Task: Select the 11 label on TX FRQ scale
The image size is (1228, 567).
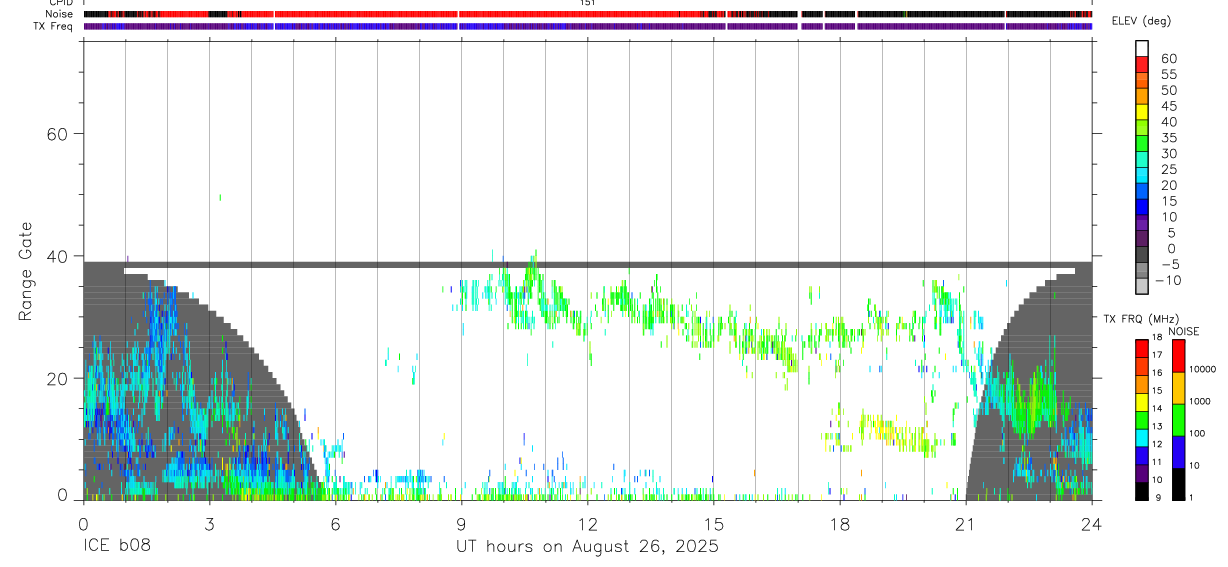Action: point(1157,462)
